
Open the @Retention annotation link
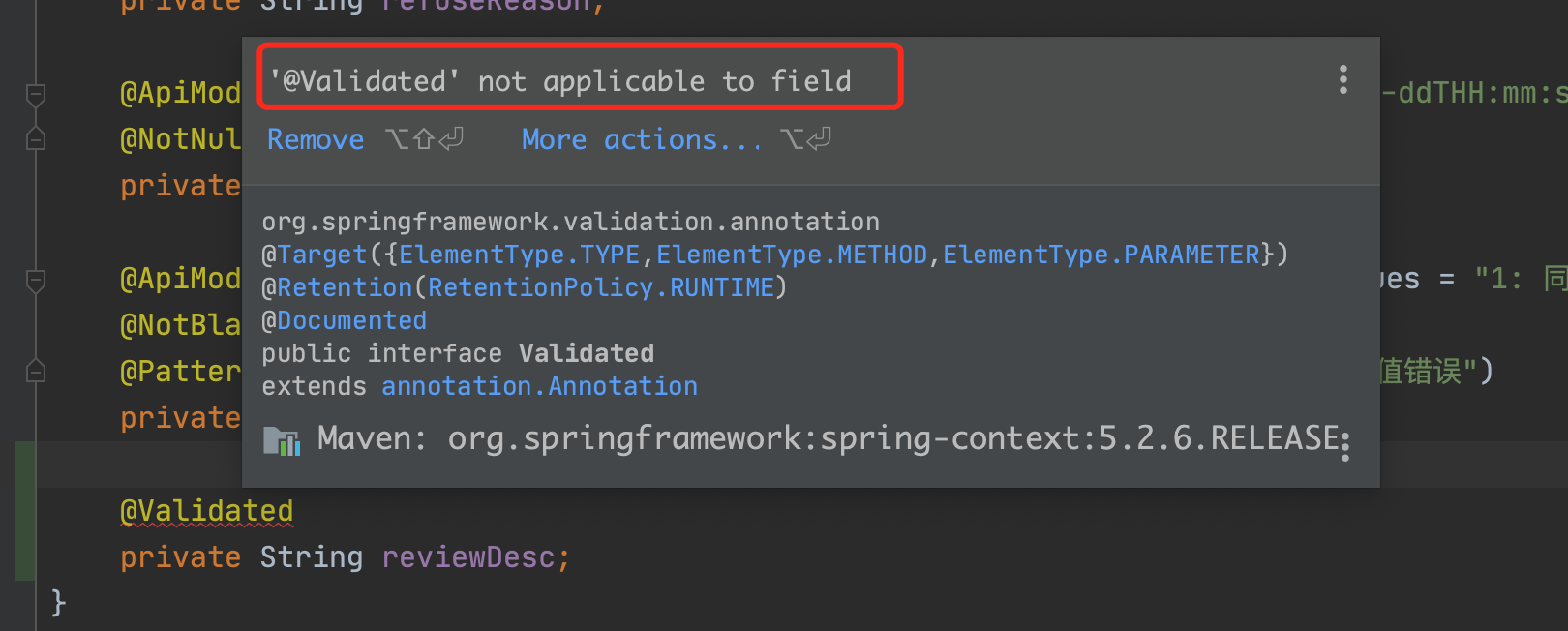tap(344, 287)
